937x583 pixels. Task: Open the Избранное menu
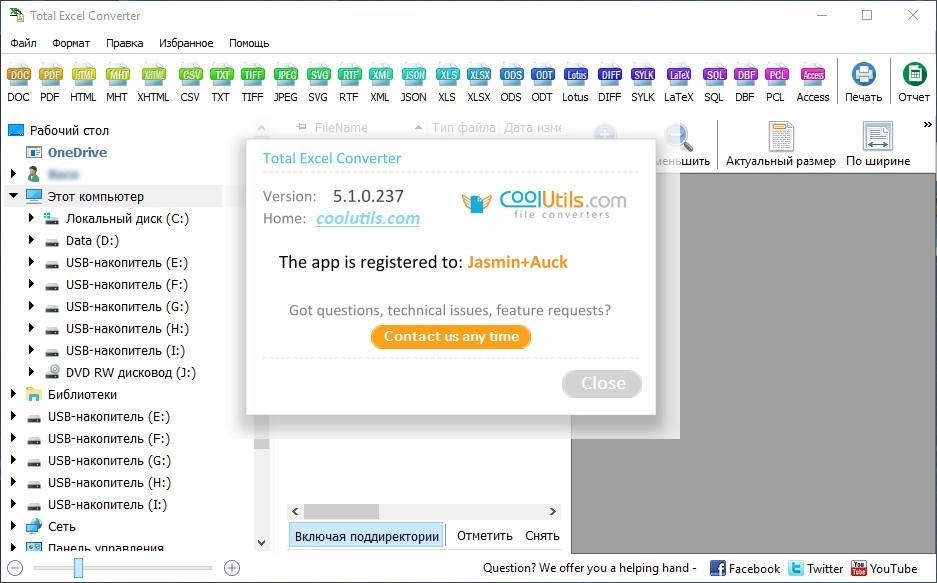tap(186, 43)
